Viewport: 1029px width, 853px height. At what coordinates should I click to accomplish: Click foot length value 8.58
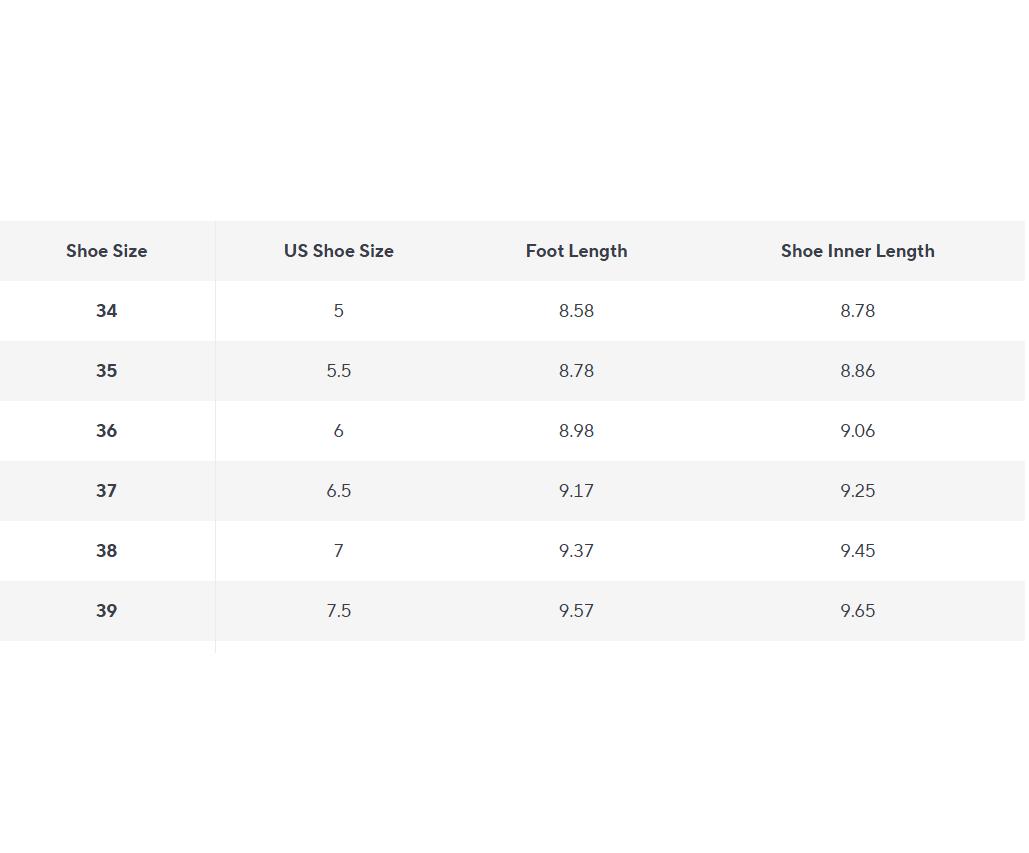[x=576, y=311]
